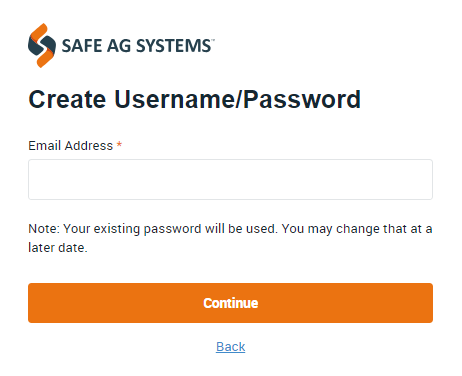
Task: Click the Safe Ag Systems logo emblem
Action: click(x=42, y=45)
